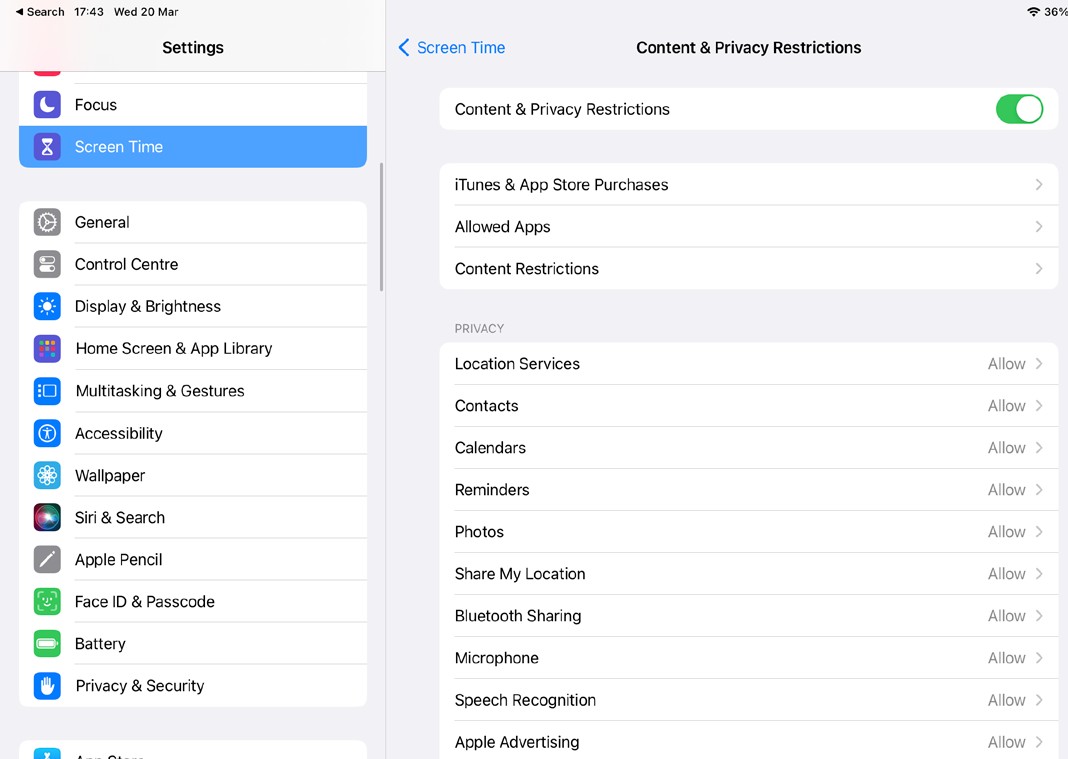The width and height of the screenshot is (1068, 759).
Task: Change Calendars Allow setting
Action: click(x=1015, y=448)
